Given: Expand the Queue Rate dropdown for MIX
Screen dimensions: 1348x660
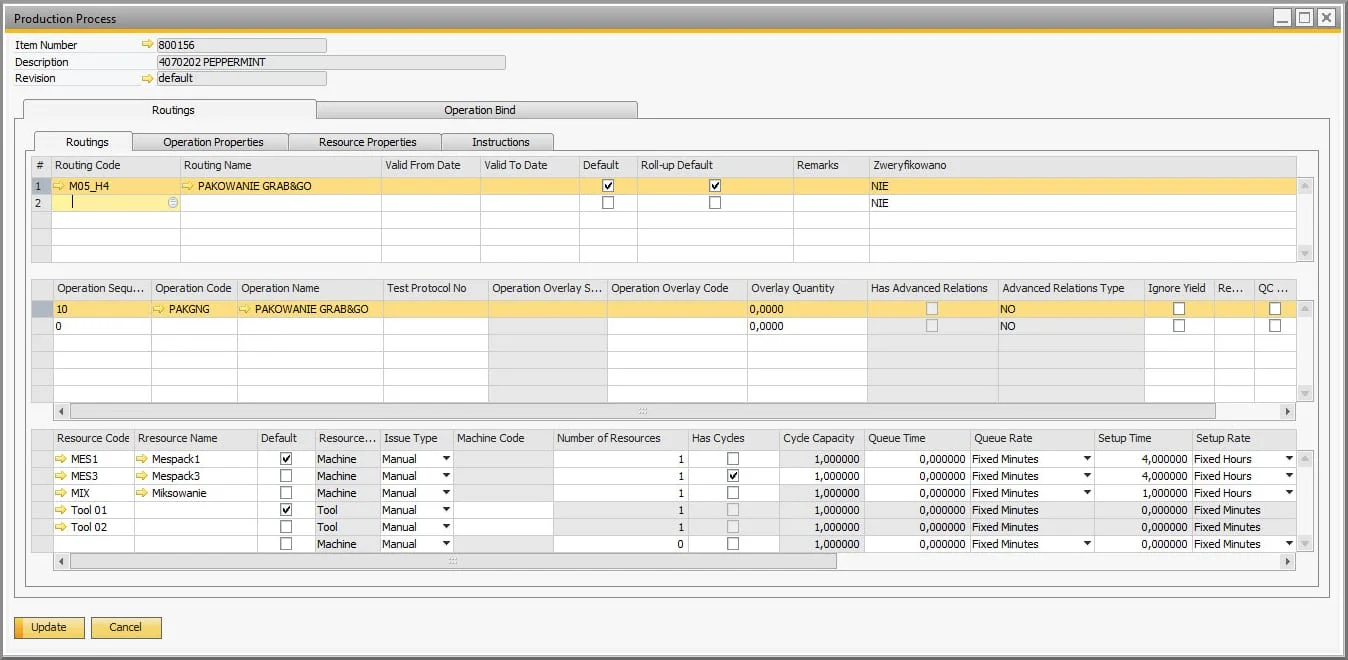Looking at the screenshot, I should (1087, 493).
